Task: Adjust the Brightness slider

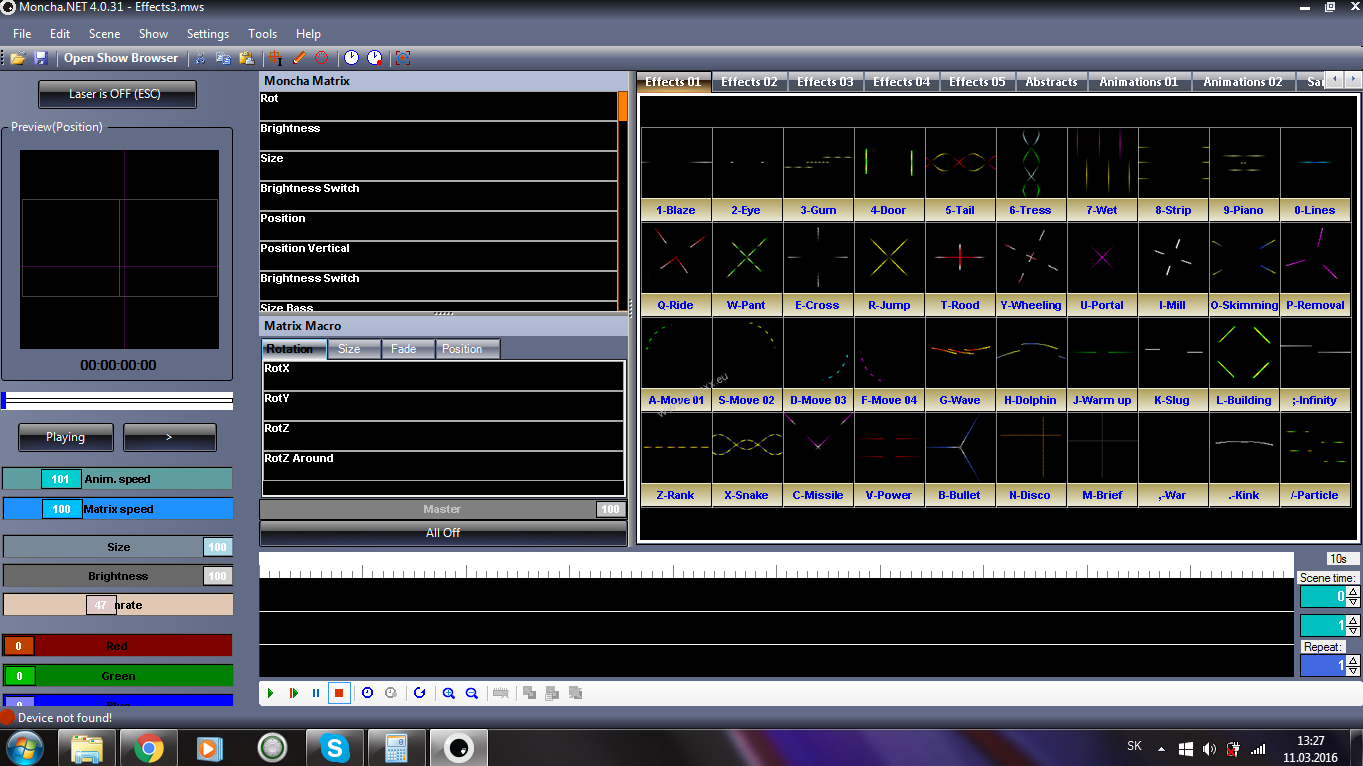Action: click(x=118, y=576)
